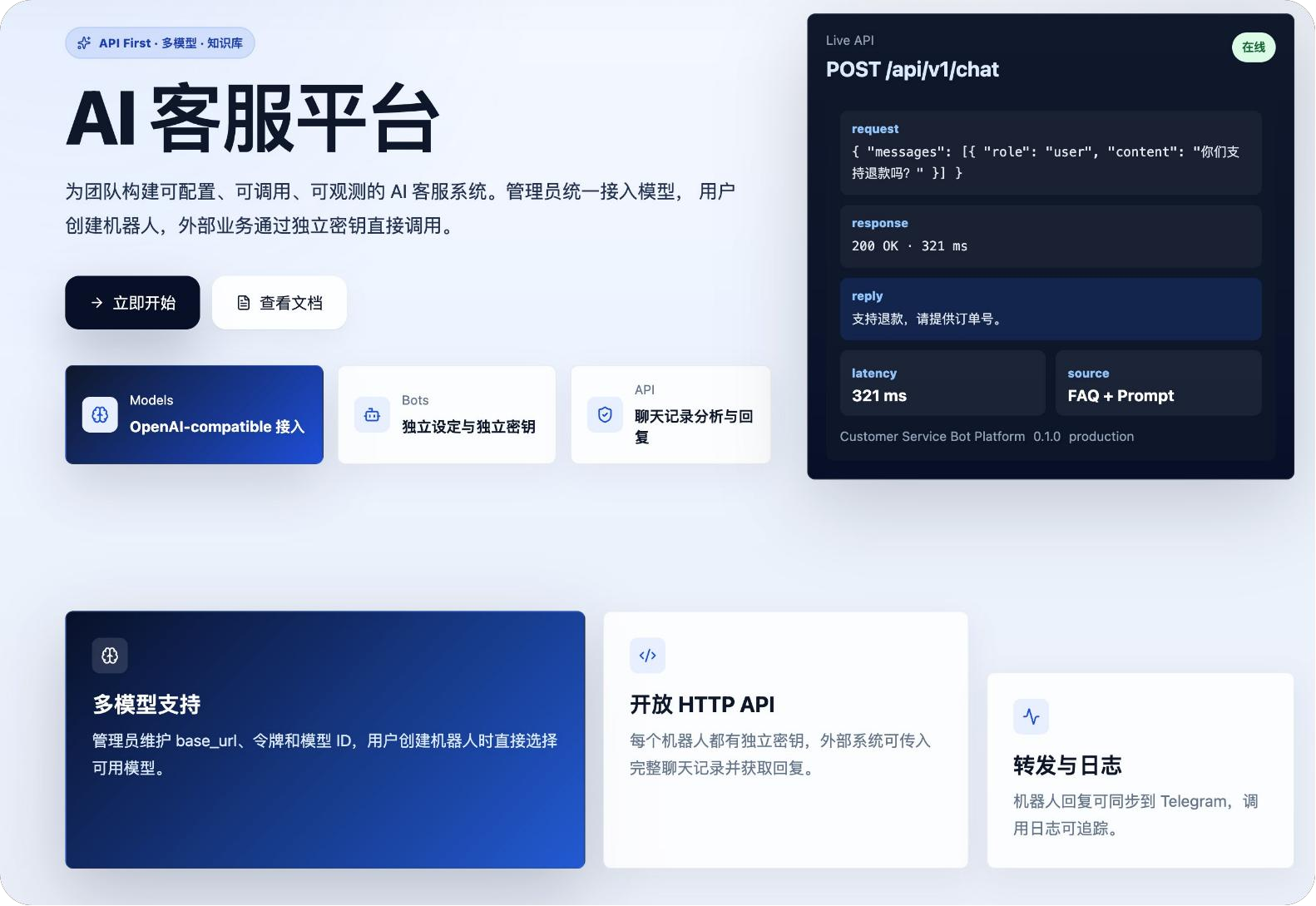This screenshot has width=1316, height=906.
Task: Select the 聊天记录分析与回复 API card
Action: click(x=670, y=414)
